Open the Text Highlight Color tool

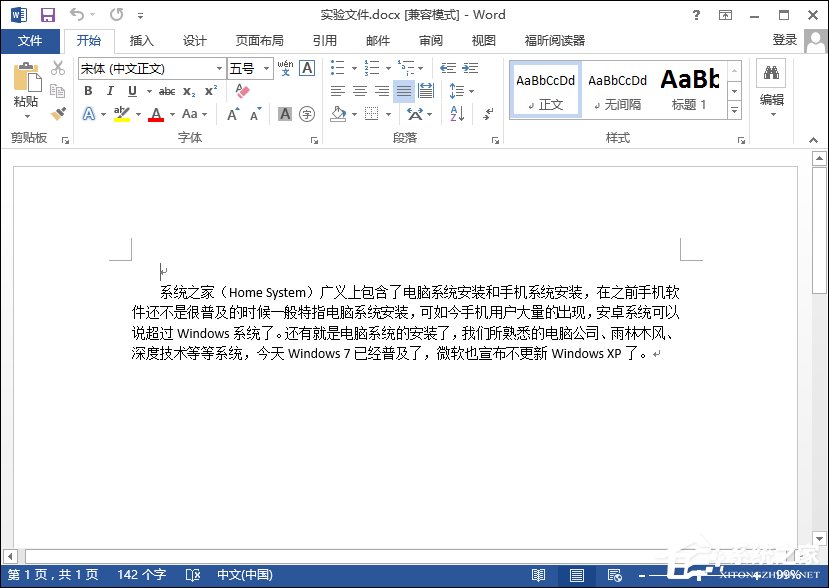click(121, 112)
